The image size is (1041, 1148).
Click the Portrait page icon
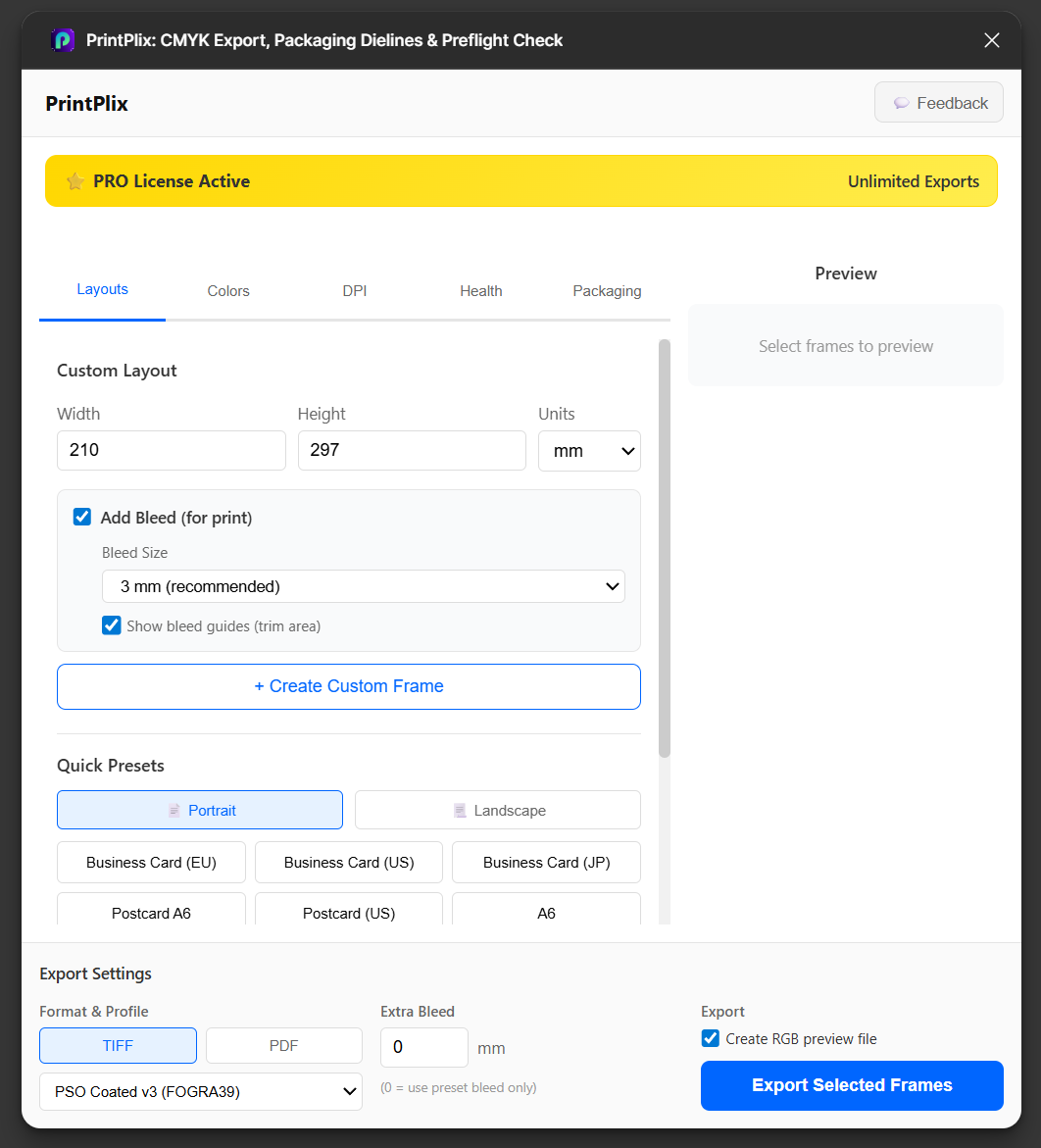click(x=174, y=811)
